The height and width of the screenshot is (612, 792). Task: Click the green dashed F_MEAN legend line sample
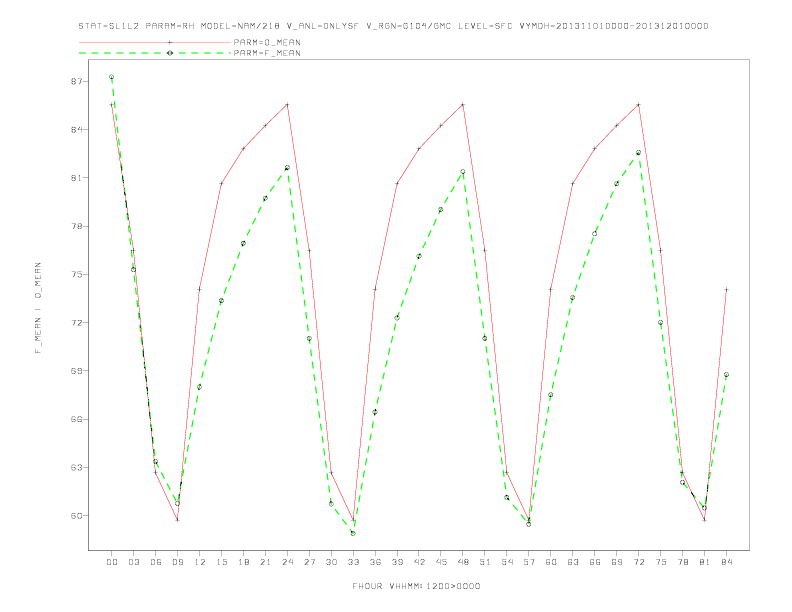point(155,53)
